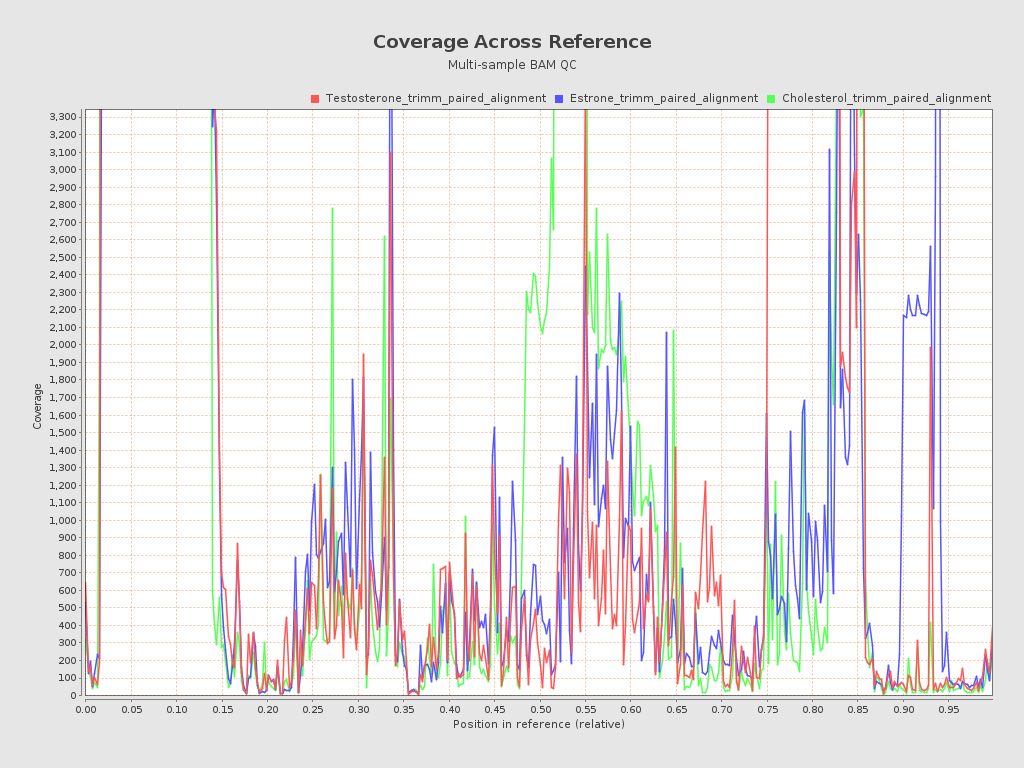The height and width of the screenshot is (768, 1024).
Task: Click the red Testosterone legend swatch
Action: coord(315,99)
